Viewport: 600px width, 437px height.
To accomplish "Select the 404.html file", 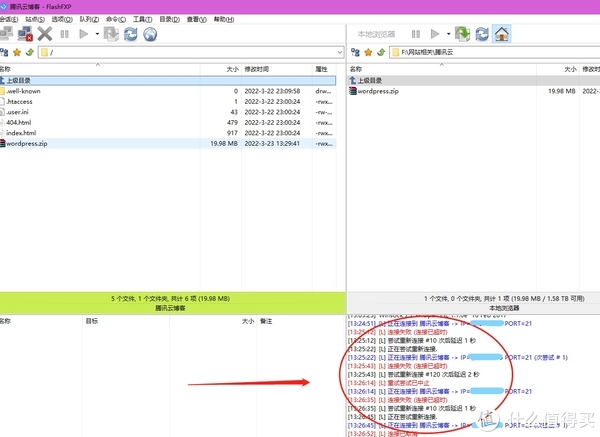I will (x=168, y=122).
